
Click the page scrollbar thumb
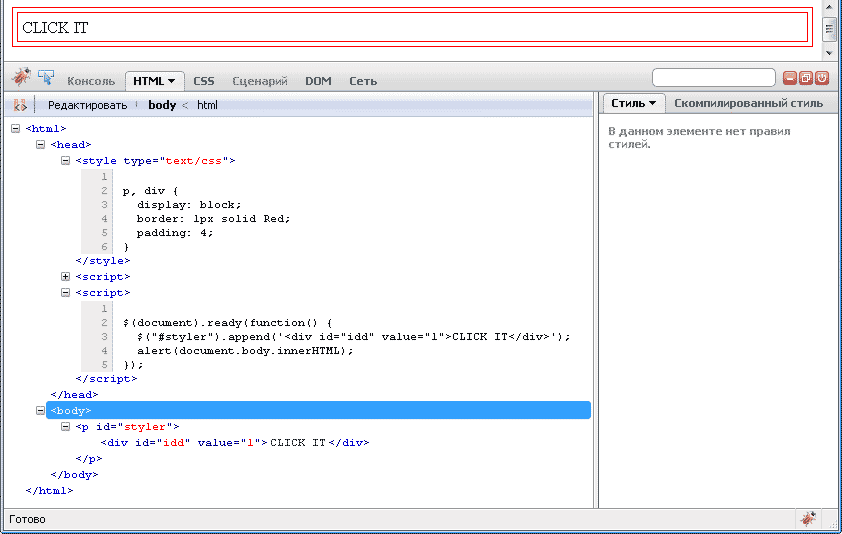tap(829, 29)
